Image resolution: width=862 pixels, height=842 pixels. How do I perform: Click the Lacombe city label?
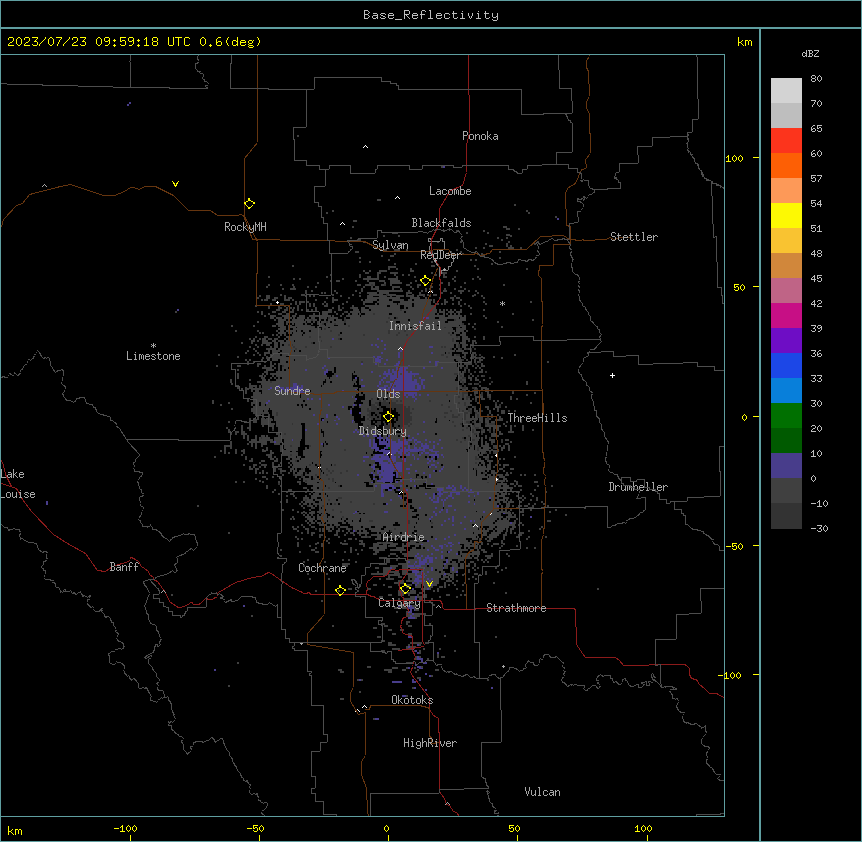[450, 191]
